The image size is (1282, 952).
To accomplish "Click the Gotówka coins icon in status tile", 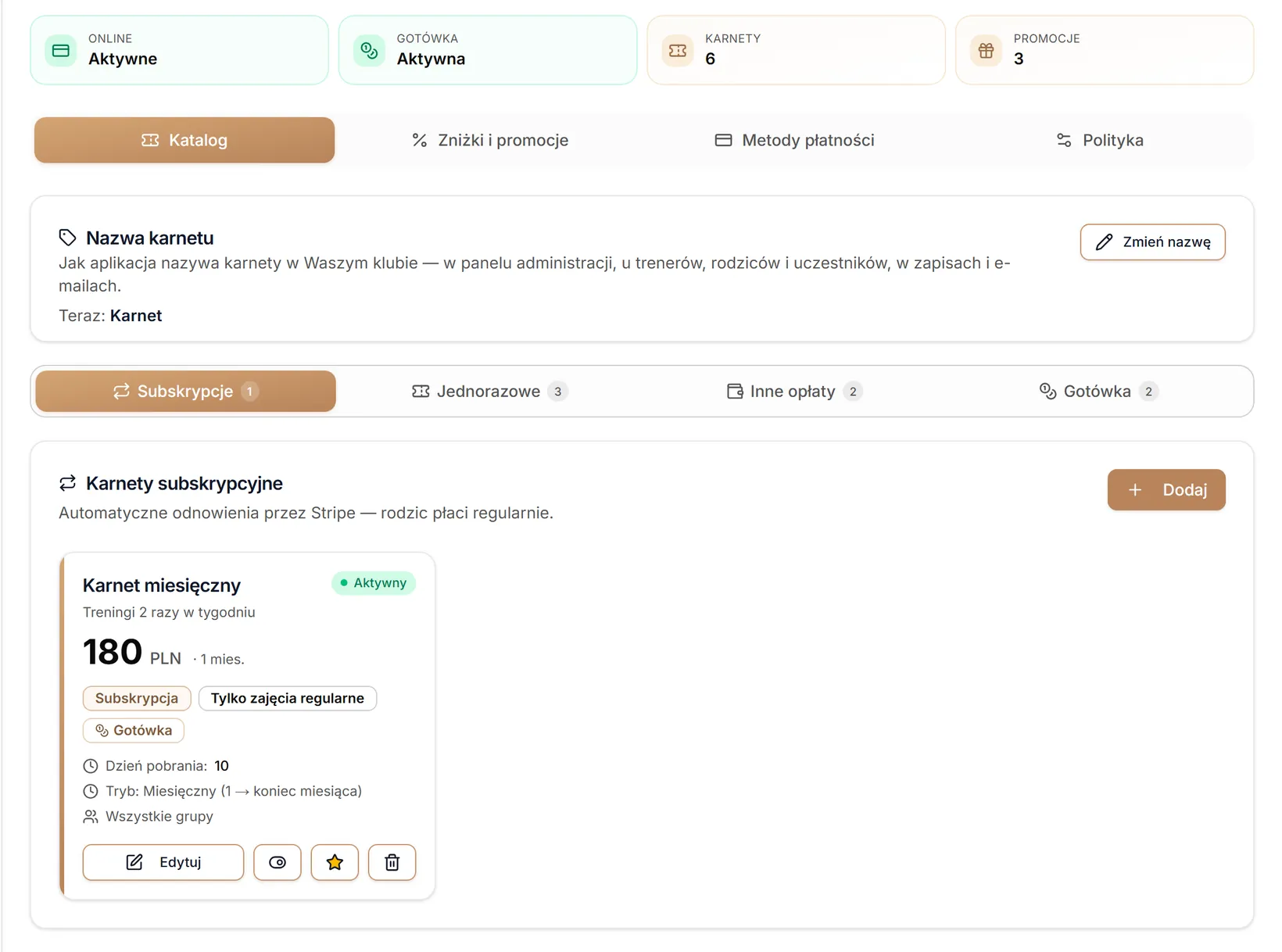I will [x=369, y=51].
